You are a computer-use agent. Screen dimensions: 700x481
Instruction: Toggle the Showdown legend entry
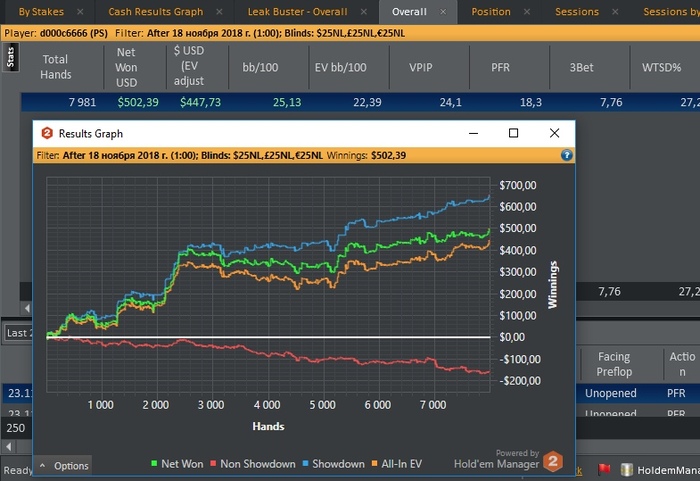pyautogui.click(x=333, y=464)
